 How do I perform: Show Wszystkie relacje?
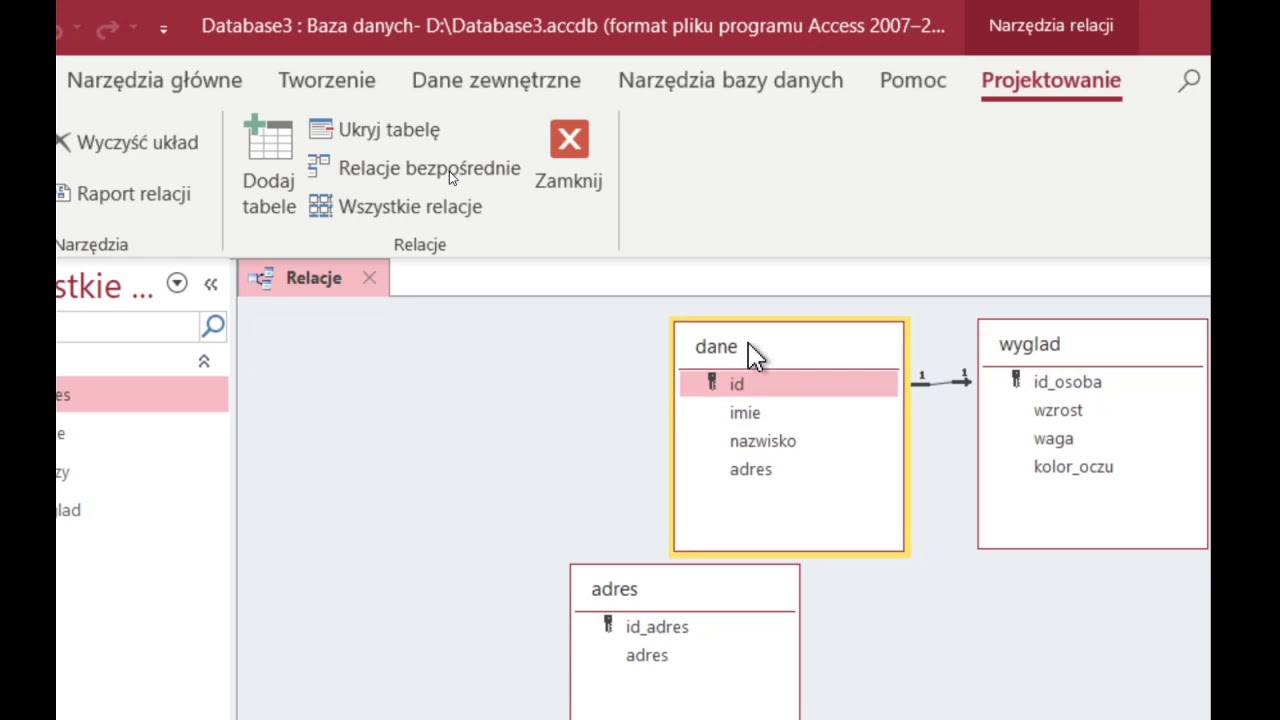(x=396, y=206)
